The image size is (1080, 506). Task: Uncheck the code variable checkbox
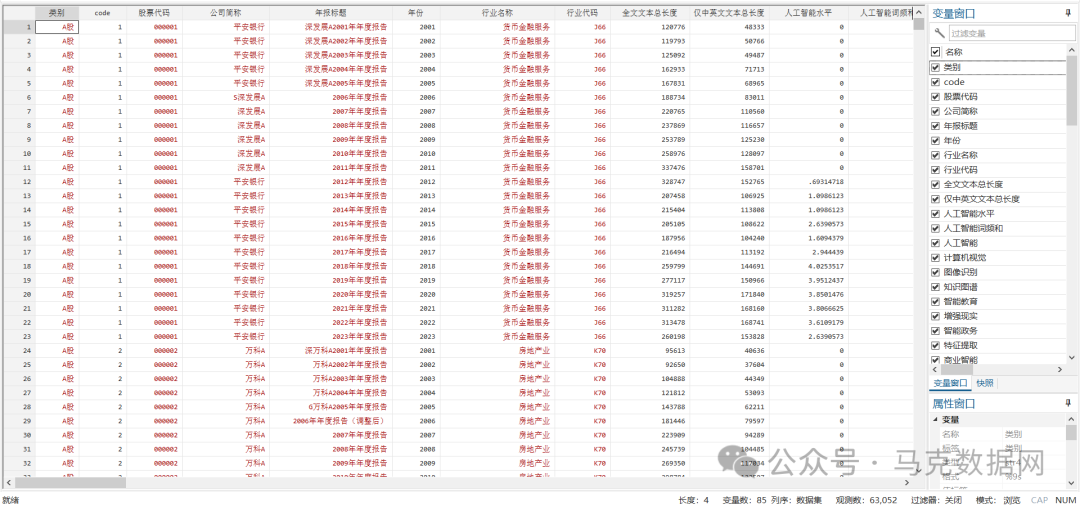pos(935,82)
